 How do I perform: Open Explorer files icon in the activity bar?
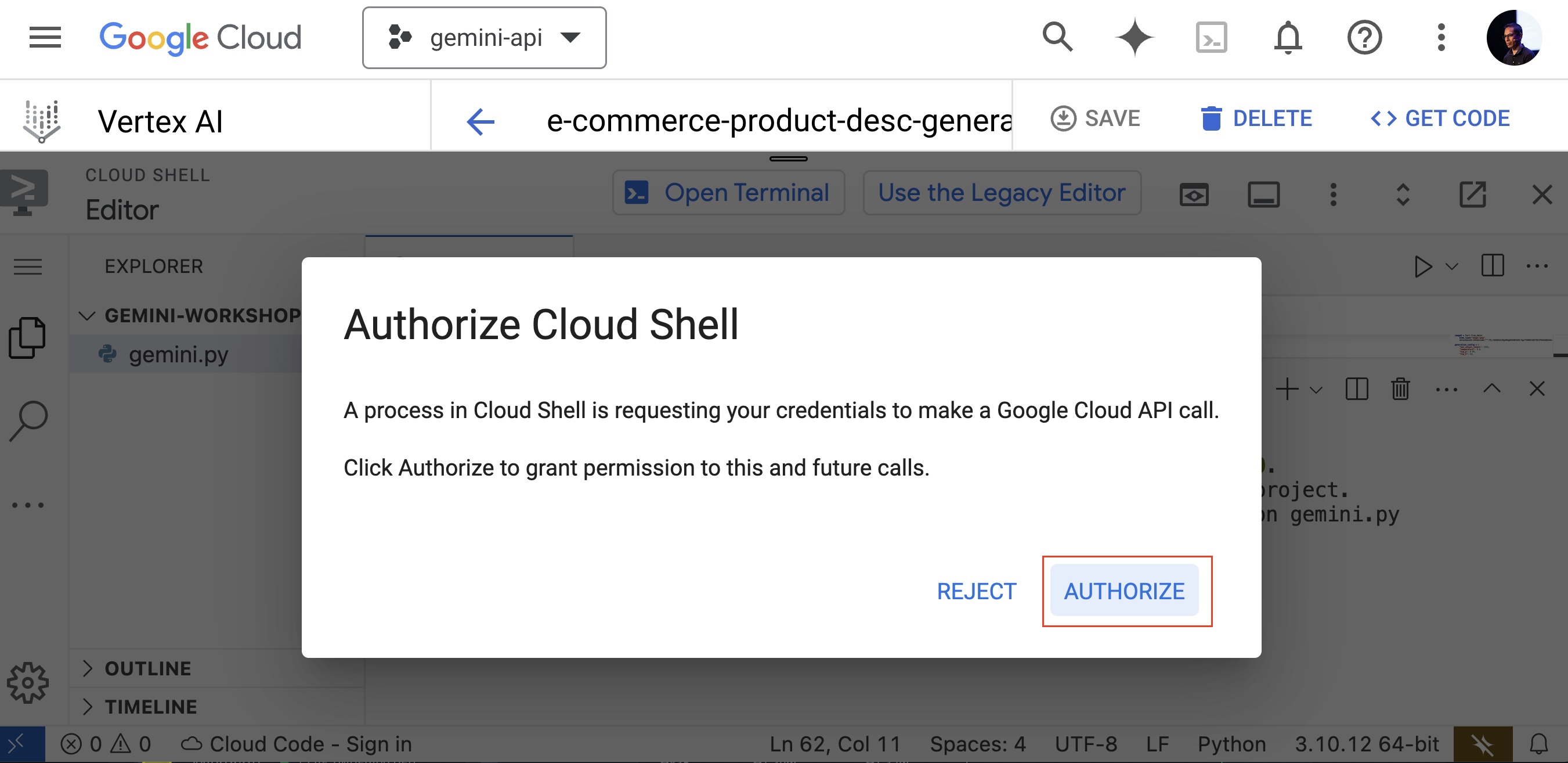(27, 337)
